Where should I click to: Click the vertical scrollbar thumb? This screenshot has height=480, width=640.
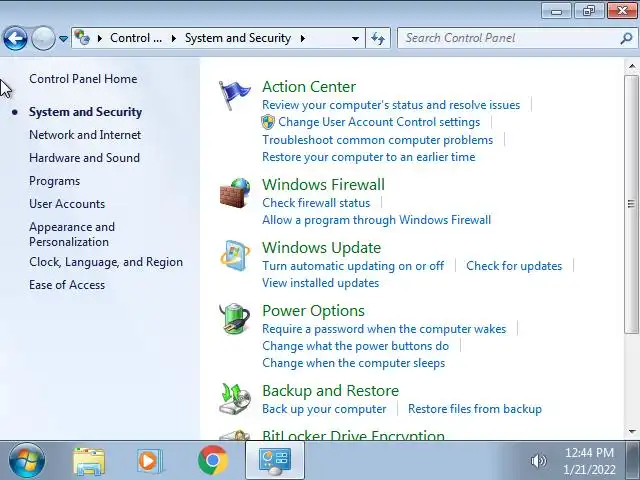(631, 204)
